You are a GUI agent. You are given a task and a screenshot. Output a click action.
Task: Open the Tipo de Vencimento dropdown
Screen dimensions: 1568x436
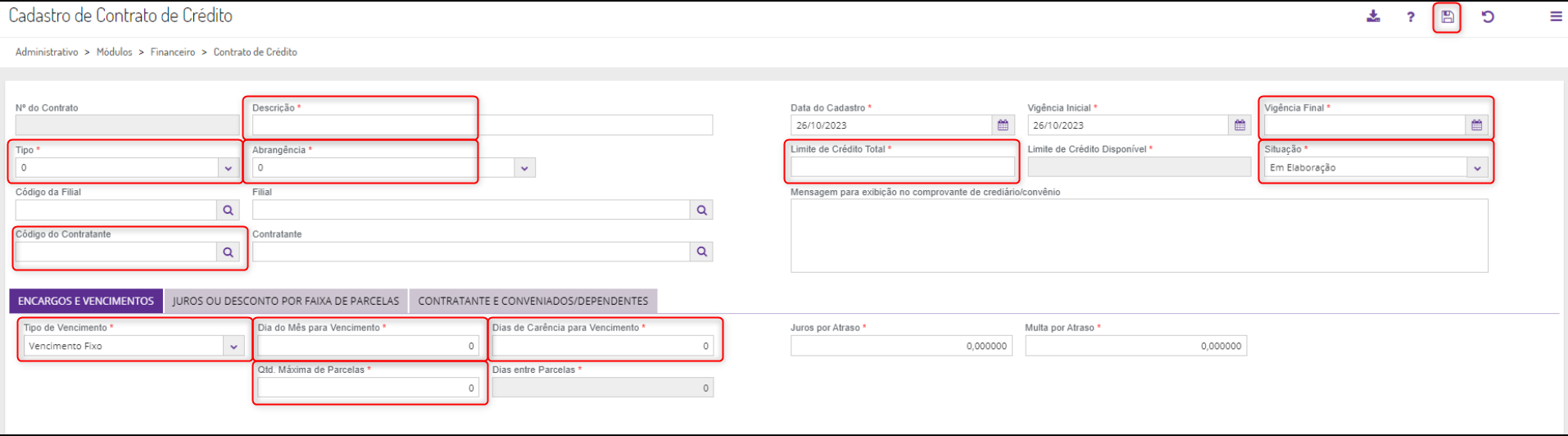tap(233, 347)
